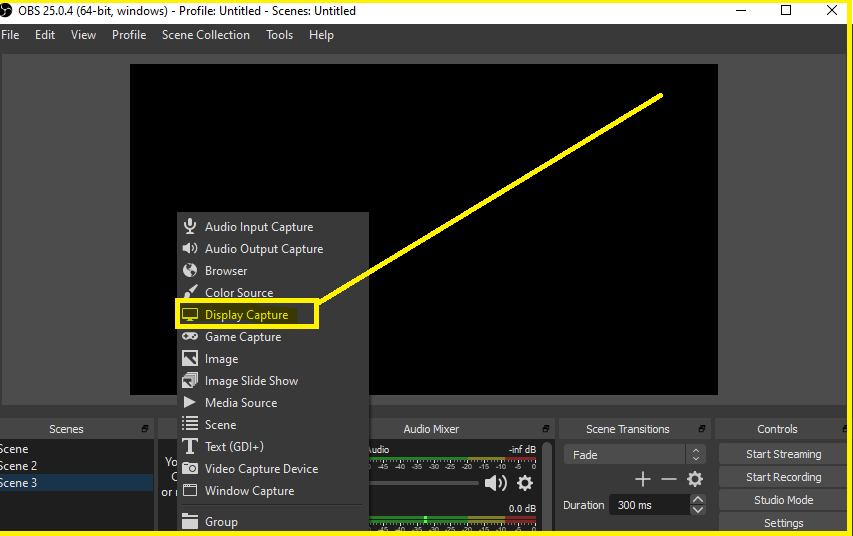853x536 pixels.
Task: Open the Fade transition dropdown
Action: point(634,454)
